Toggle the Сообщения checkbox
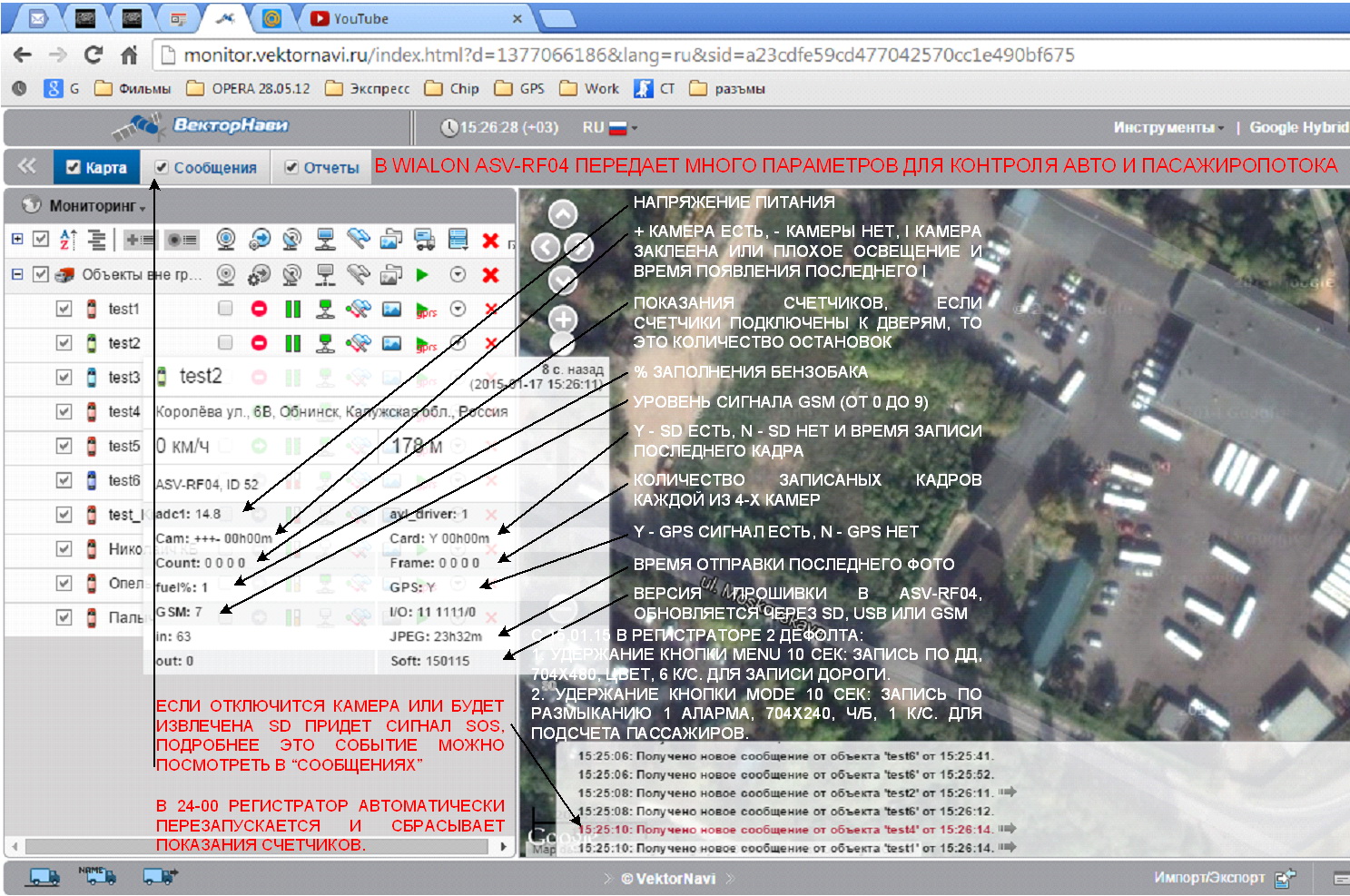 [162, 168]
